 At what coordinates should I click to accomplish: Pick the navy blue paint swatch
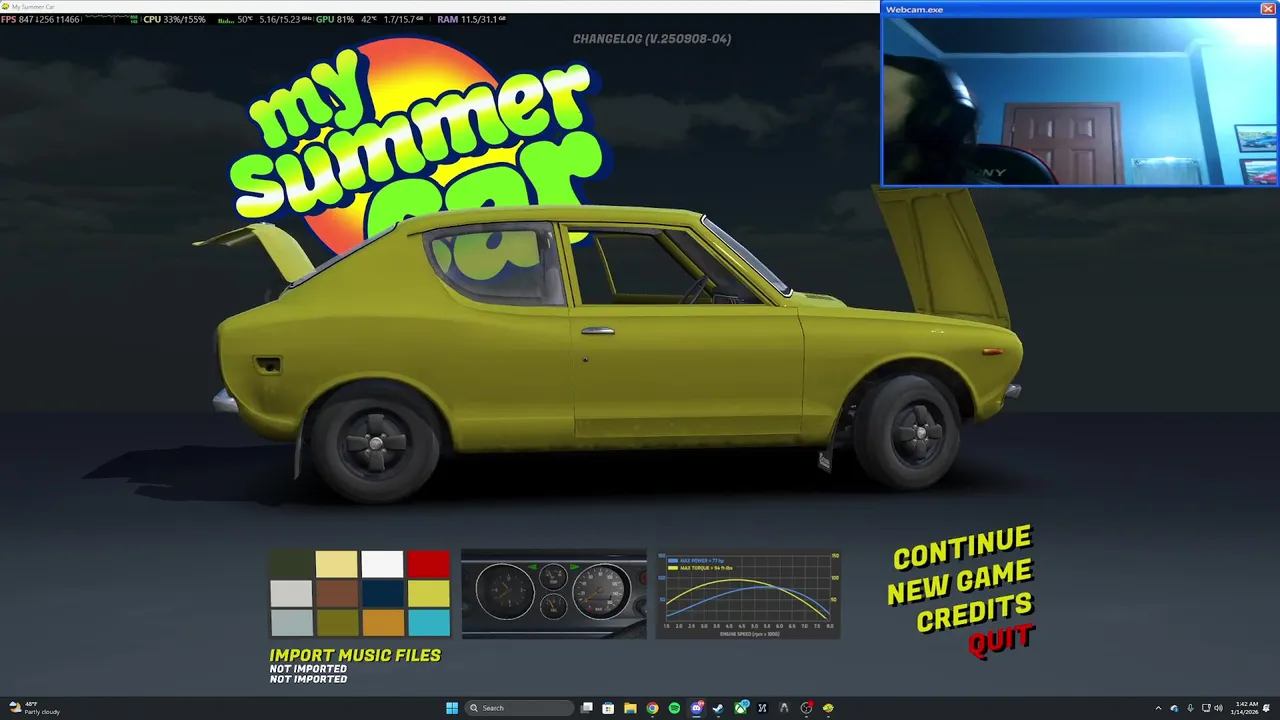coord(382,594)
